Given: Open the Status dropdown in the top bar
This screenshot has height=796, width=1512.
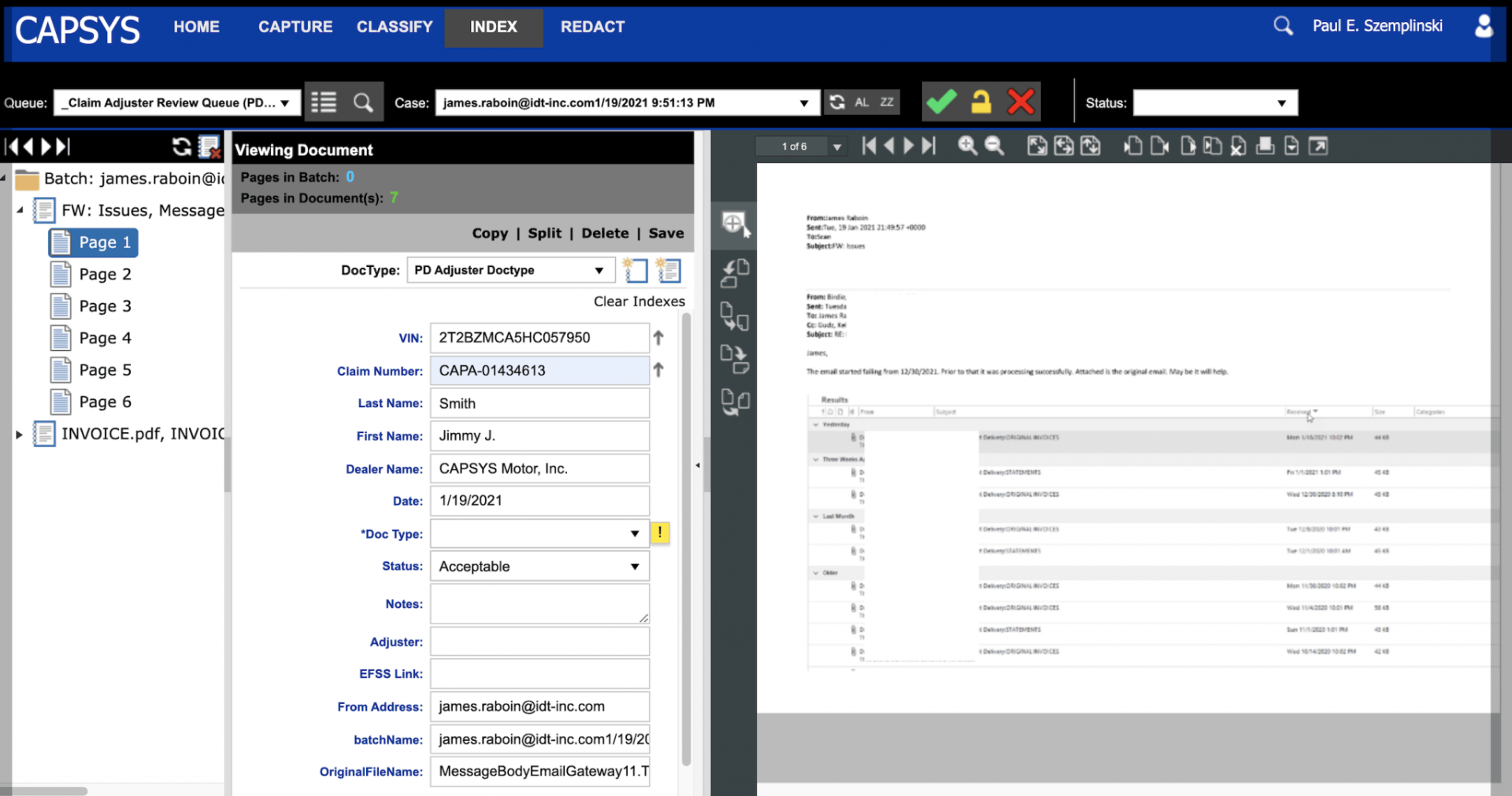Looking at the screenshot, I should tap(1214, 102).
